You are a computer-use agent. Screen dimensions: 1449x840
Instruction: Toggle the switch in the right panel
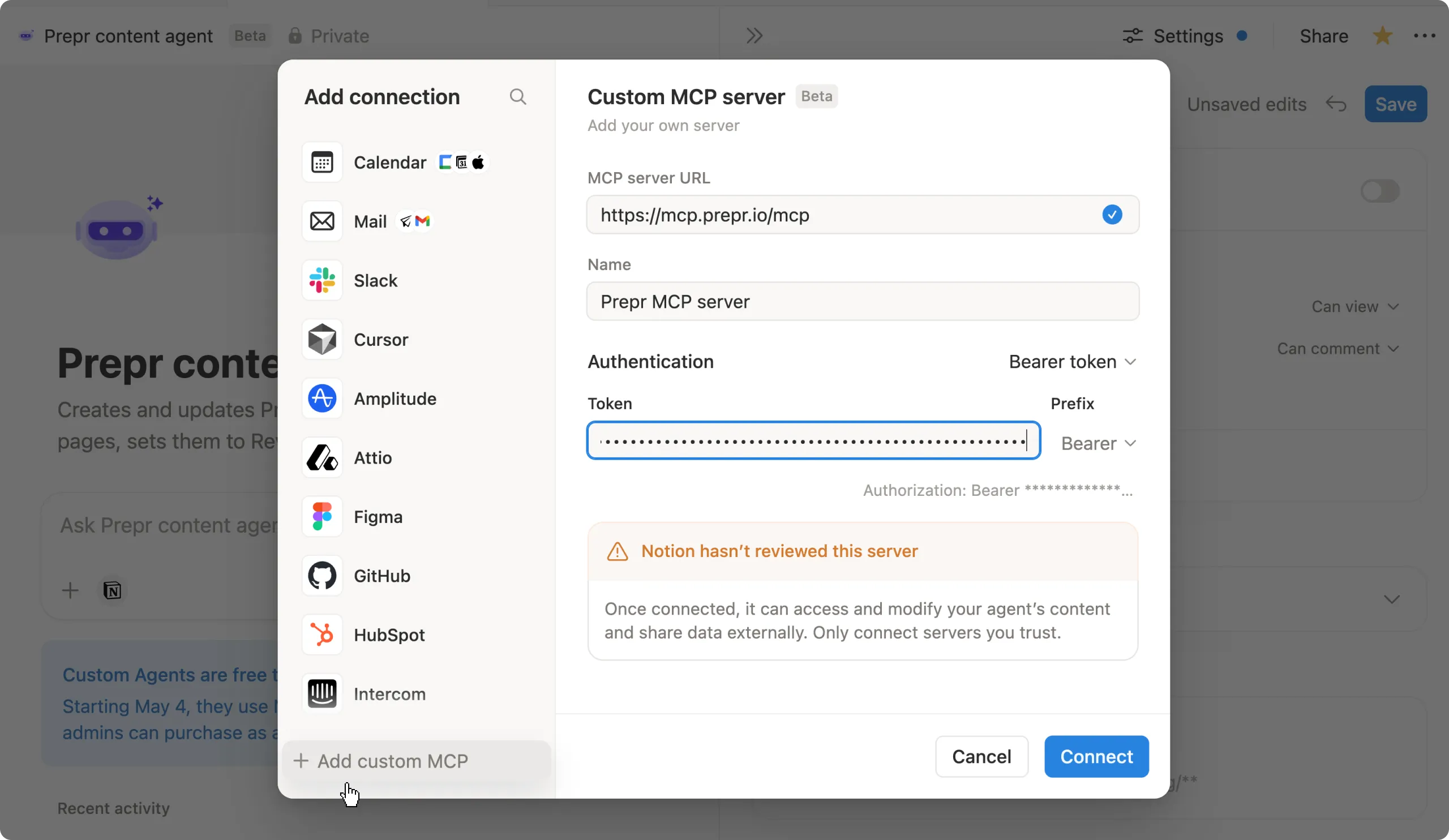(1380, 191)
